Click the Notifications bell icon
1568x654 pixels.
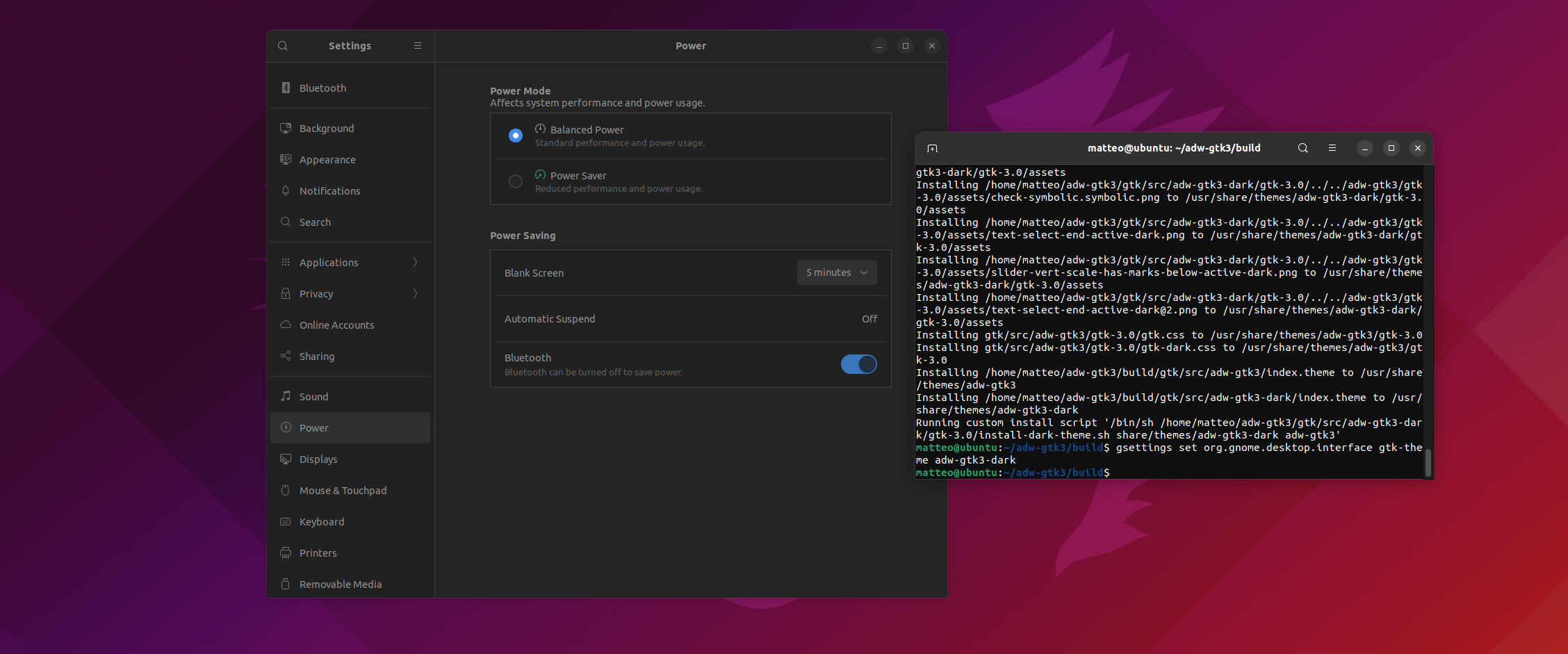[286, 190]
